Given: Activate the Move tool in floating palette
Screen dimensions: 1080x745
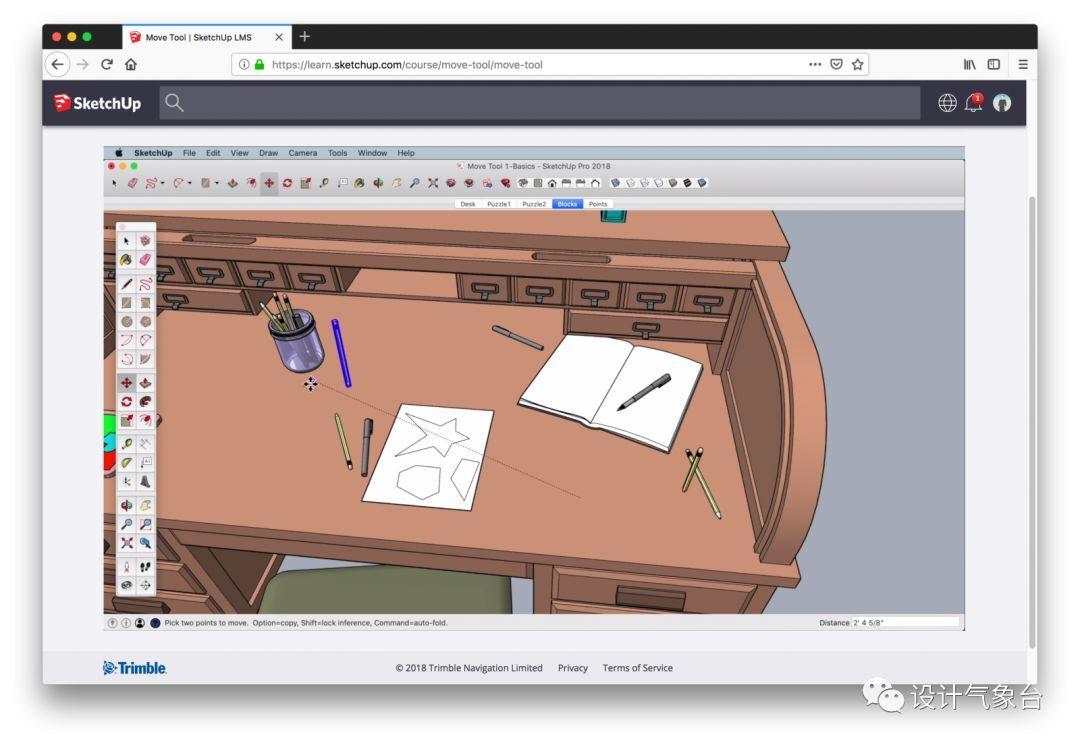Looking at the screenshot, I should 127,383.
